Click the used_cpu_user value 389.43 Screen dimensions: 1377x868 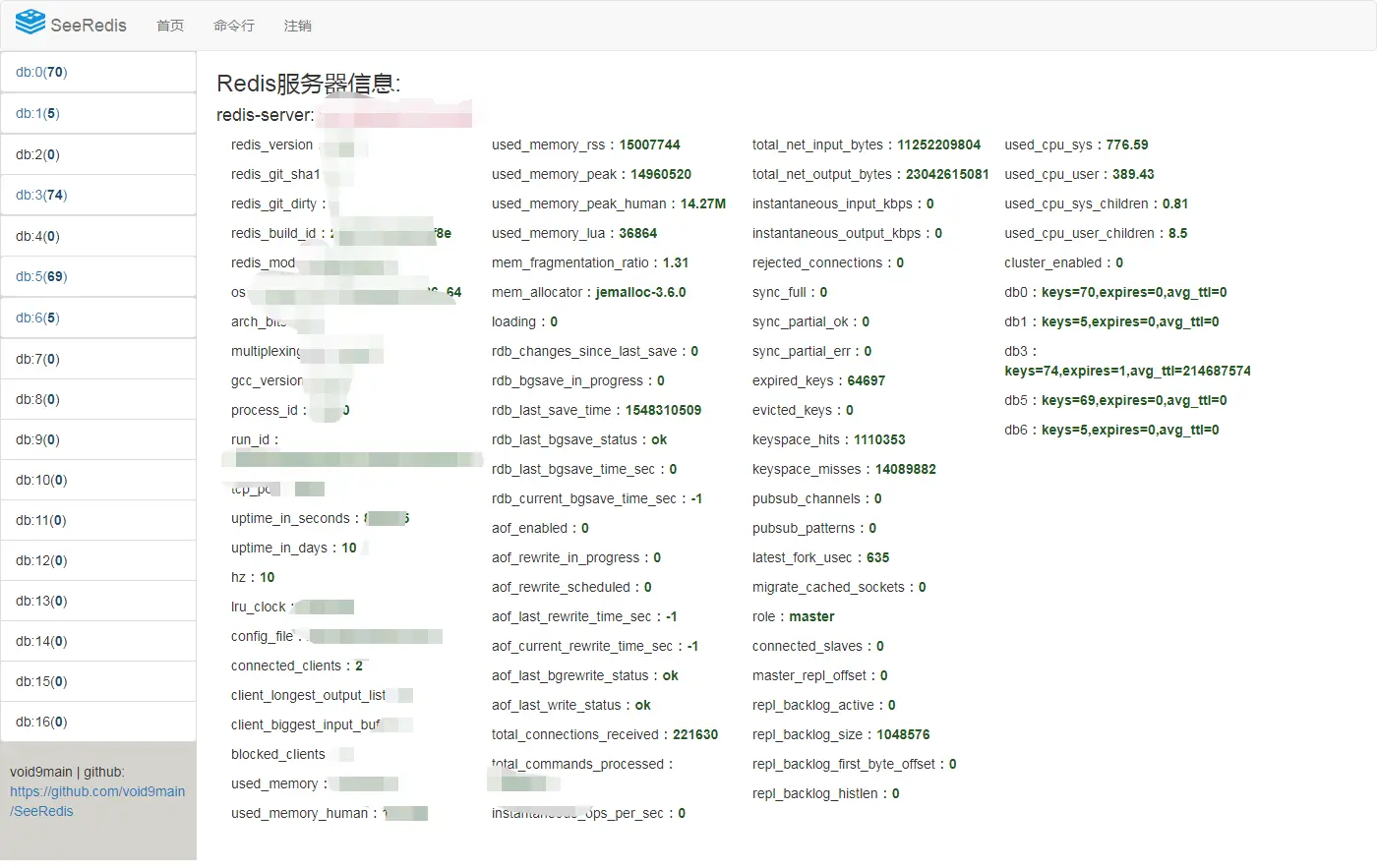(1133, 174)
